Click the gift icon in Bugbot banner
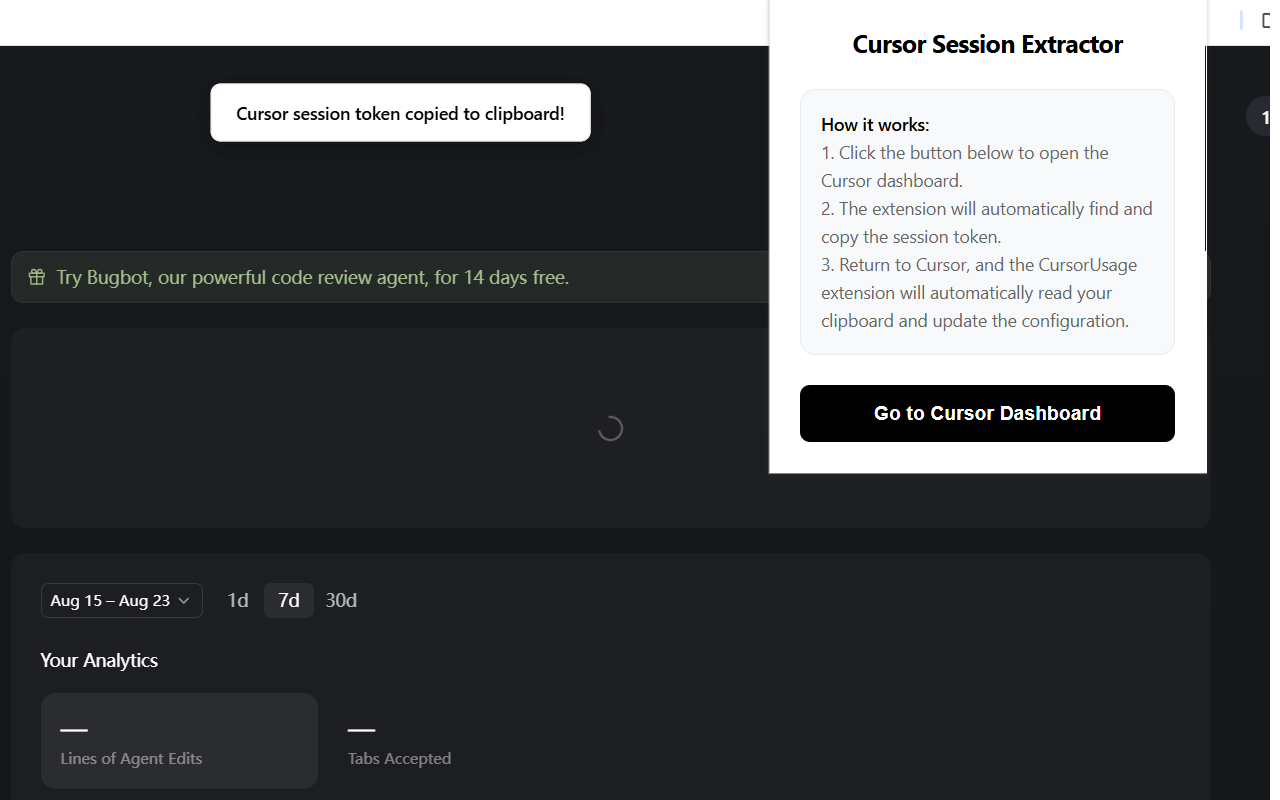The height and width of the screenshot is (800, 1280). (x=37, y=277)
